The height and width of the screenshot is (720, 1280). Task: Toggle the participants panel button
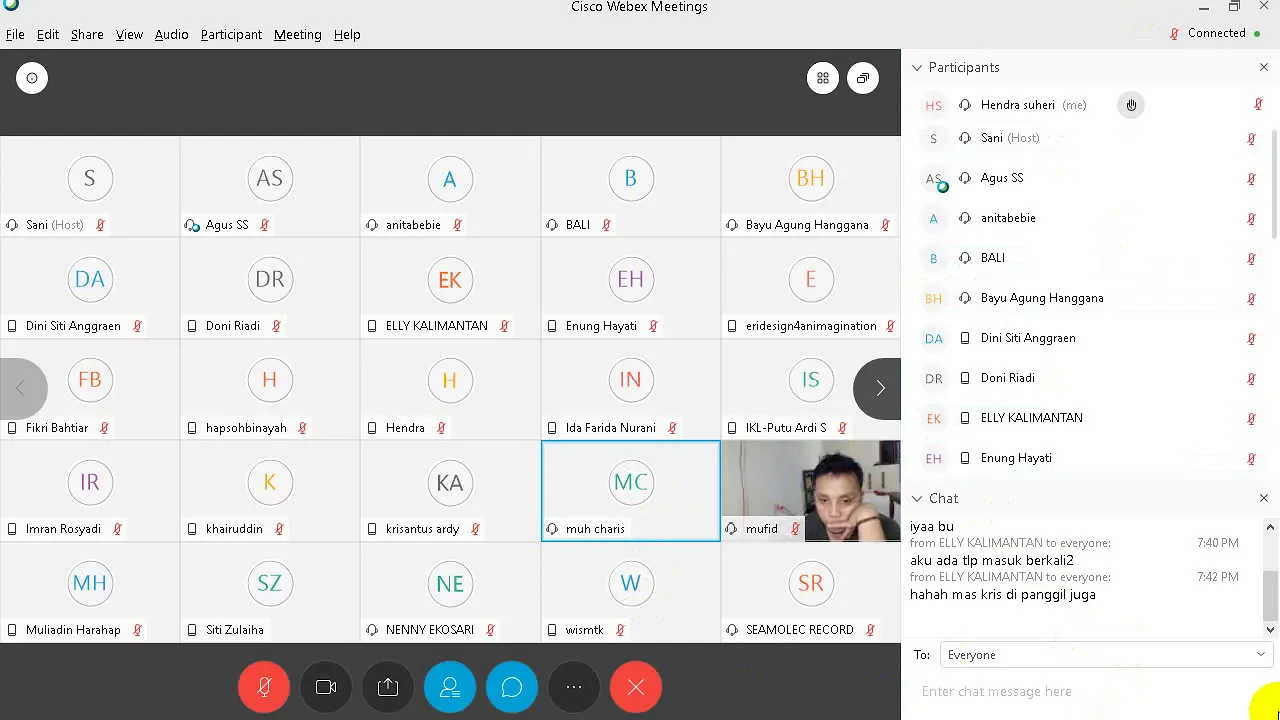click(x=450, y=687)
